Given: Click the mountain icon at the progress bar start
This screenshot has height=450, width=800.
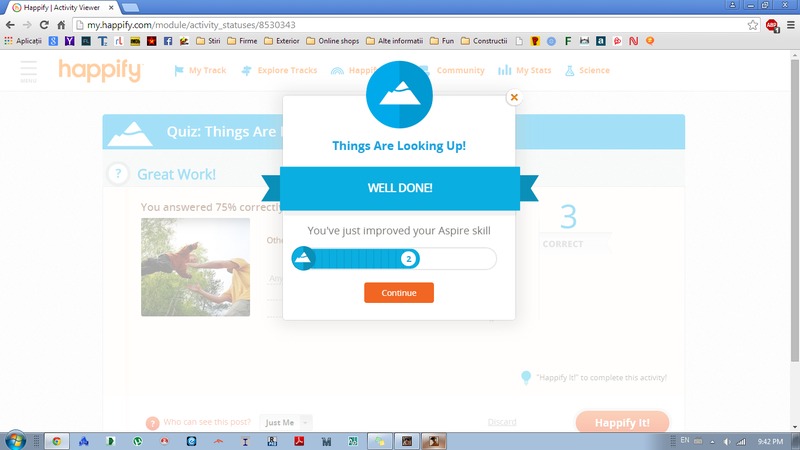Looking at the screenshot, I should click(304, 259).
